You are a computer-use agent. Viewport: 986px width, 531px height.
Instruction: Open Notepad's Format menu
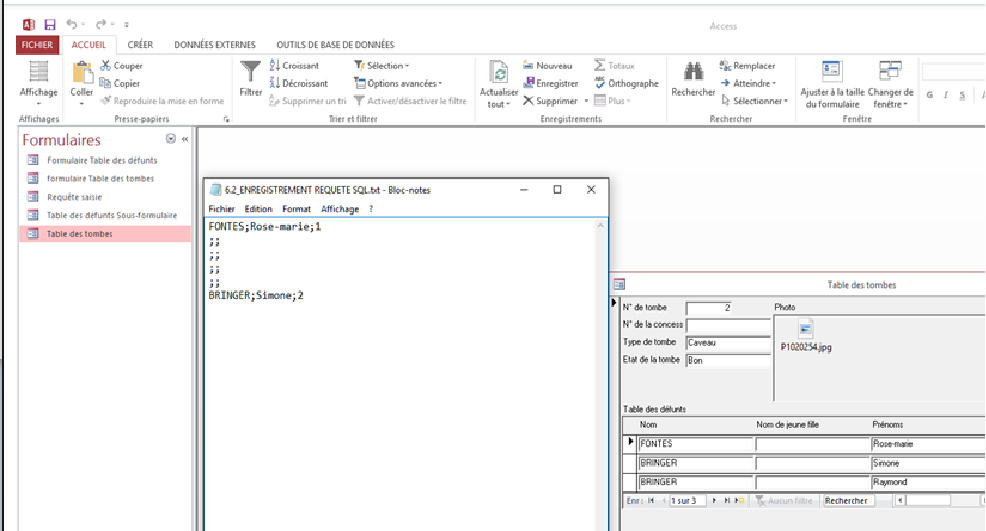pyautogui.click(x=296, y=209)
